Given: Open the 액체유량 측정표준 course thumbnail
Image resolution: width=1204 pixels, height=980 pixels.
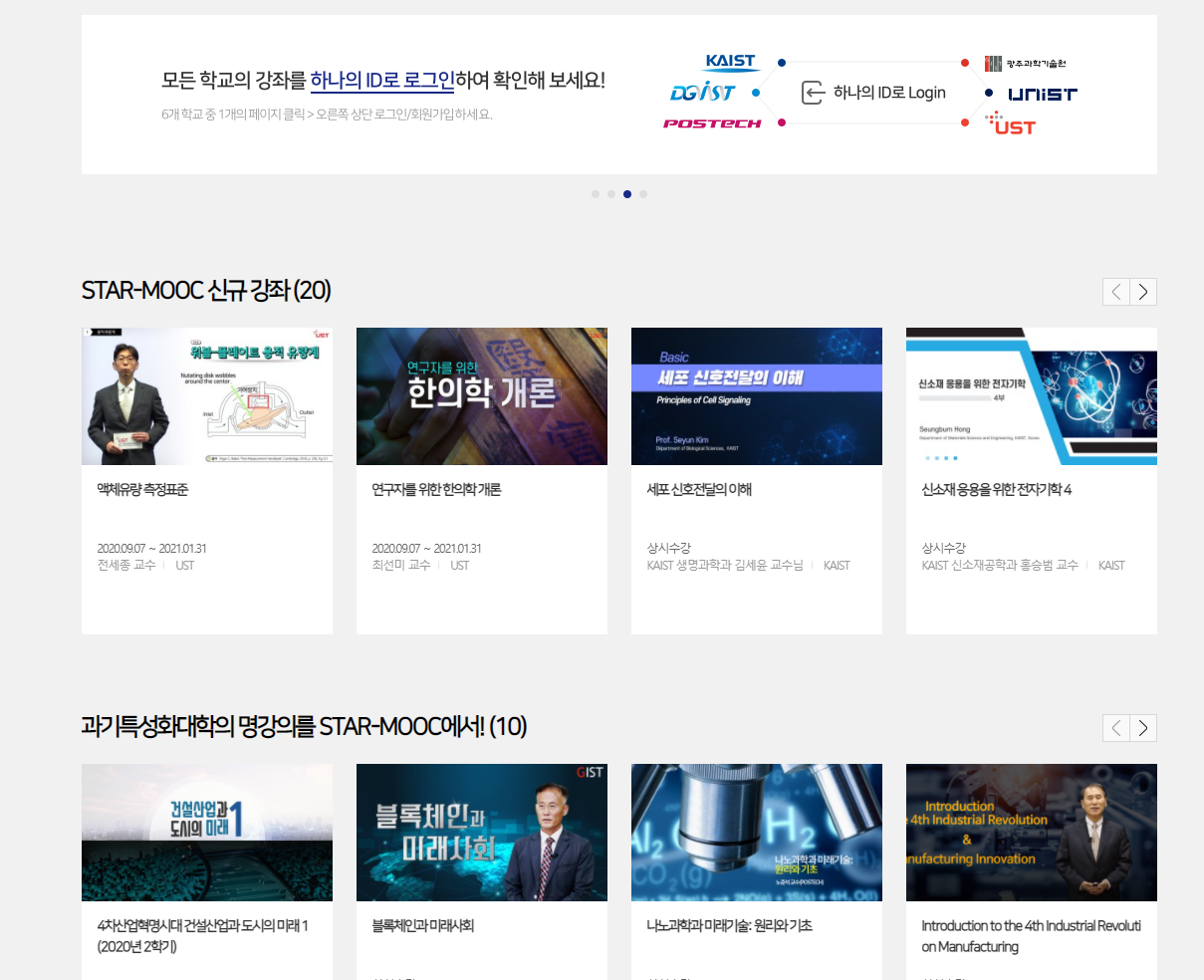Looking at the screenshot, I should (207, 396).
